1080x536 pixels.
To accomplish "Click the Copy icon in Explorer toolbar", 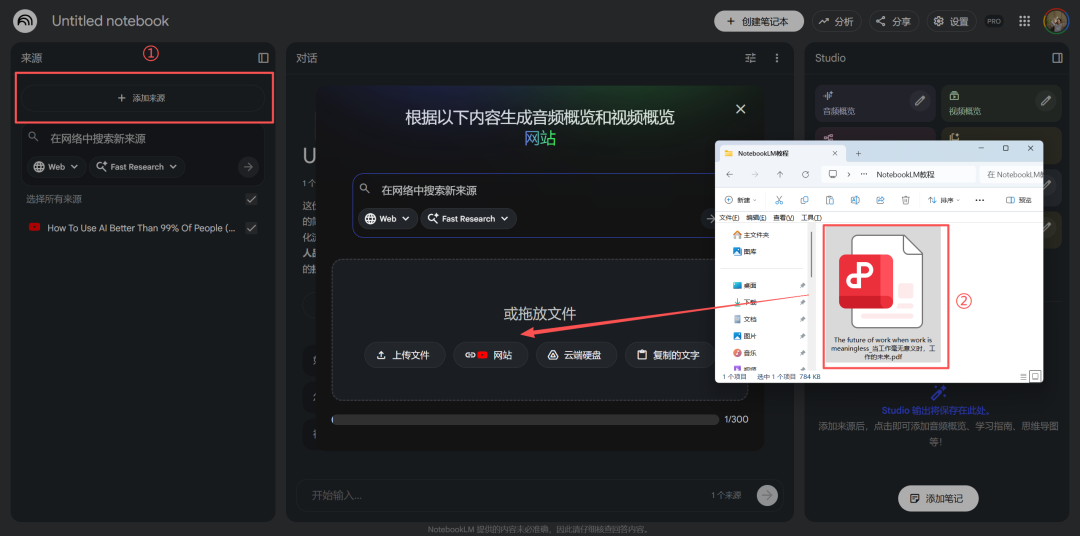I will (x=804, y=200).
